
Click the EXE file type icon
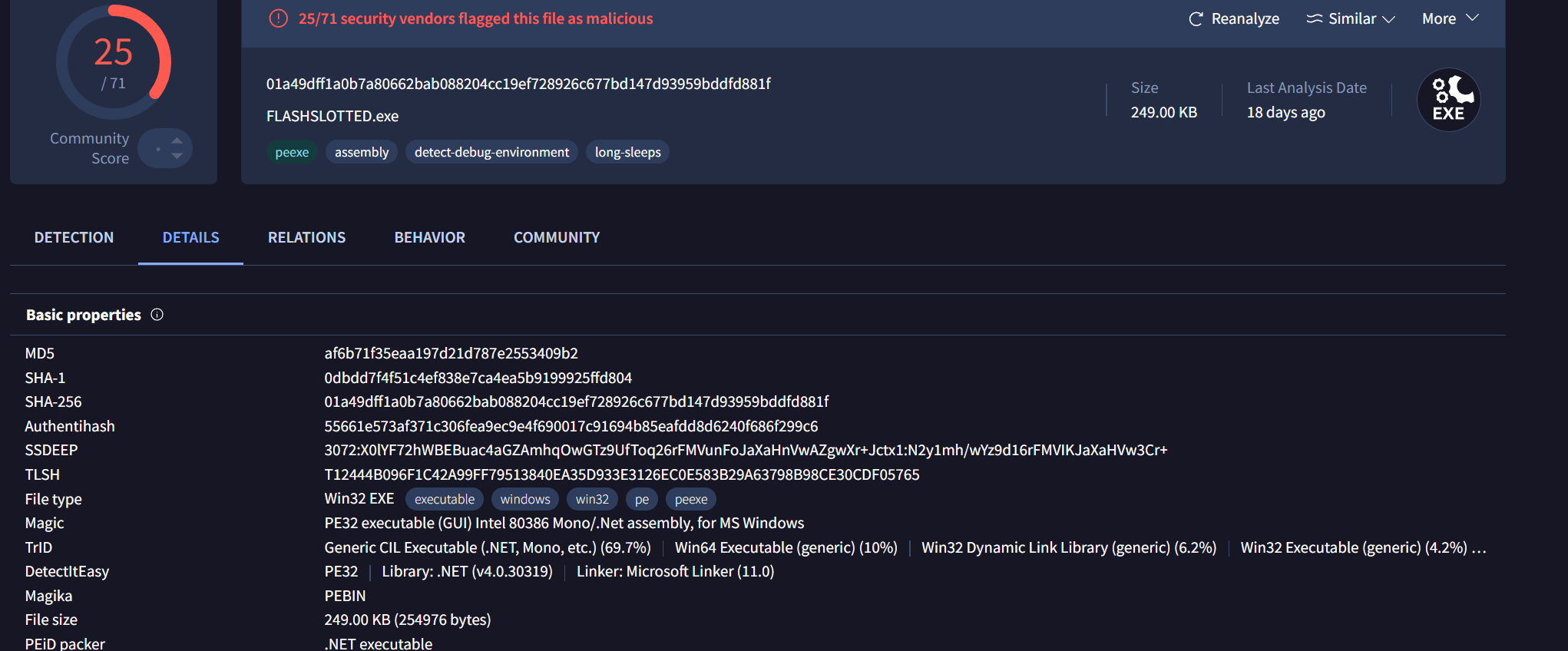(1448, 100)
